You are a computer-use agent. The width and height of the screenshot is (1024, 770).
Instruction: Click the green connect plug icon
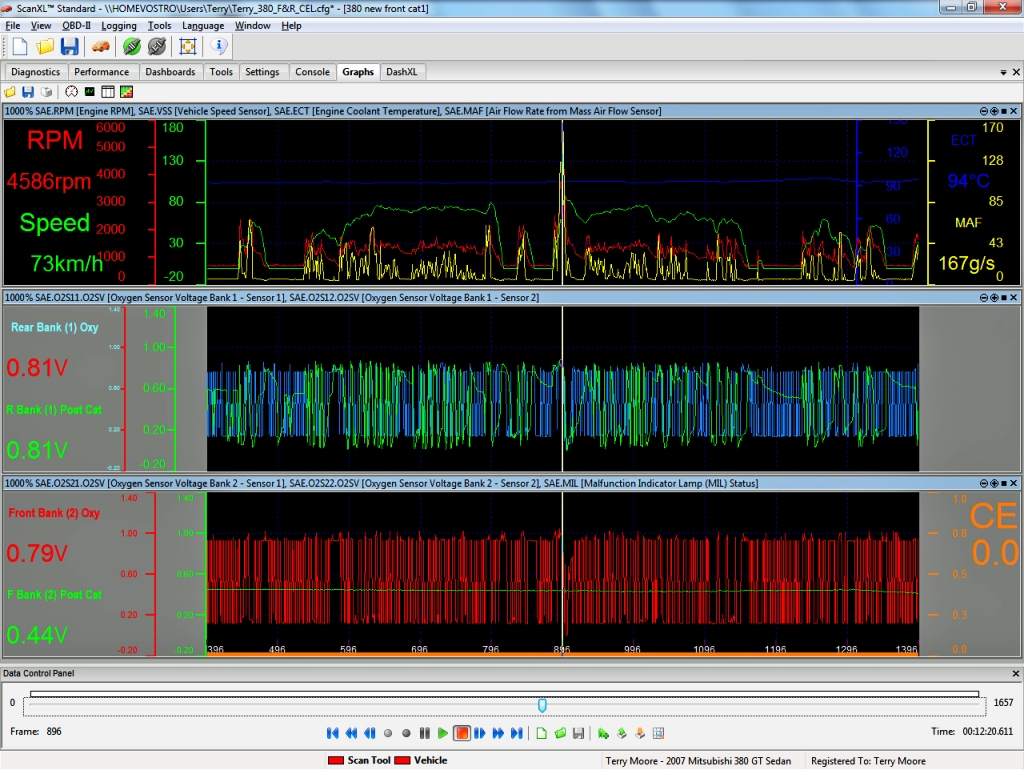pyautogui.click(x=131, y=46)
